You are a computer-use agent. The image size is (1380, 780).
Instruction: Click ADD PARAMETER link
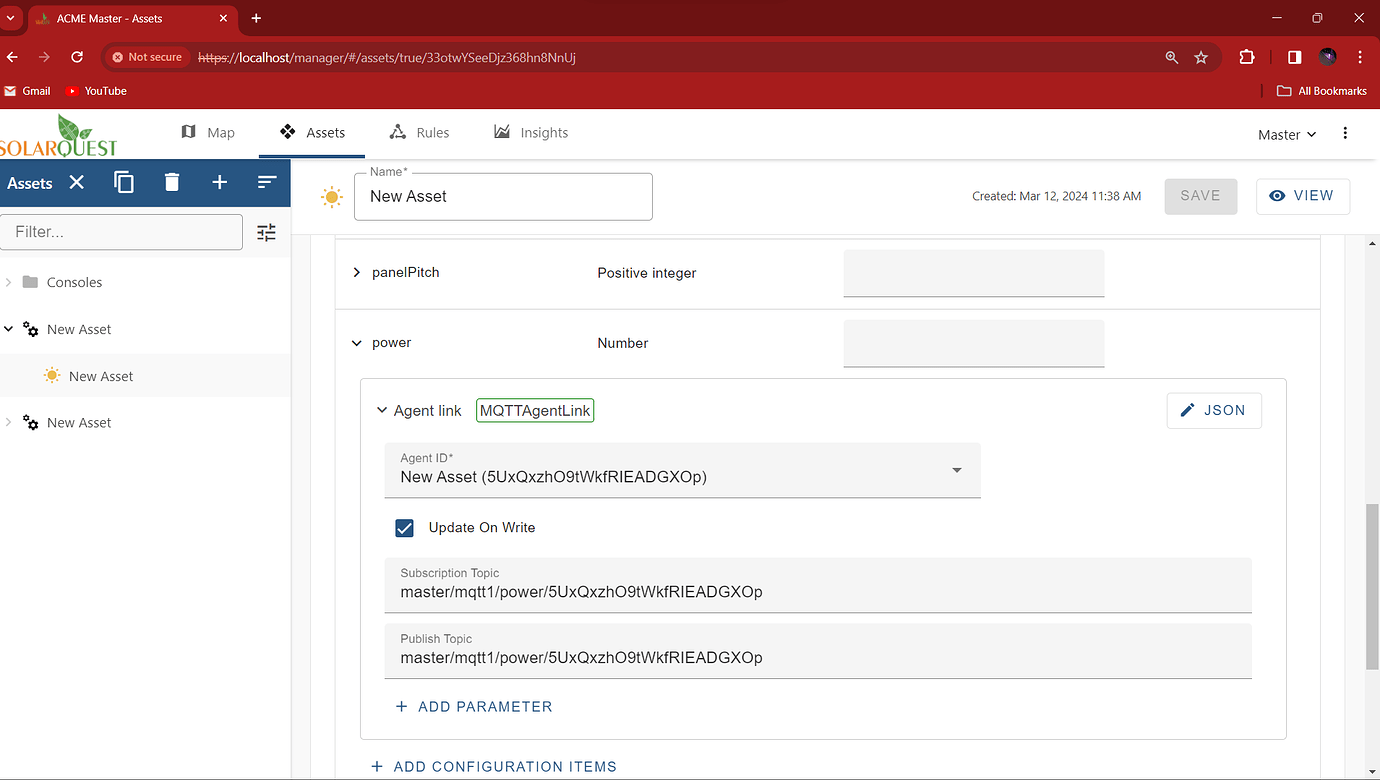[x=473, y=706]
